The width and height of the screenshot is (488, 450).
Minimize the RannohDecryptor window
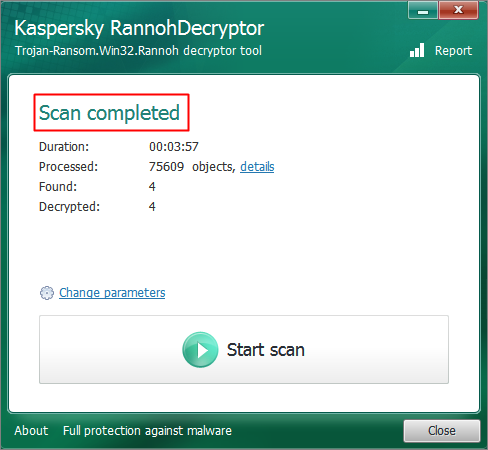click(x=423, y=10)
